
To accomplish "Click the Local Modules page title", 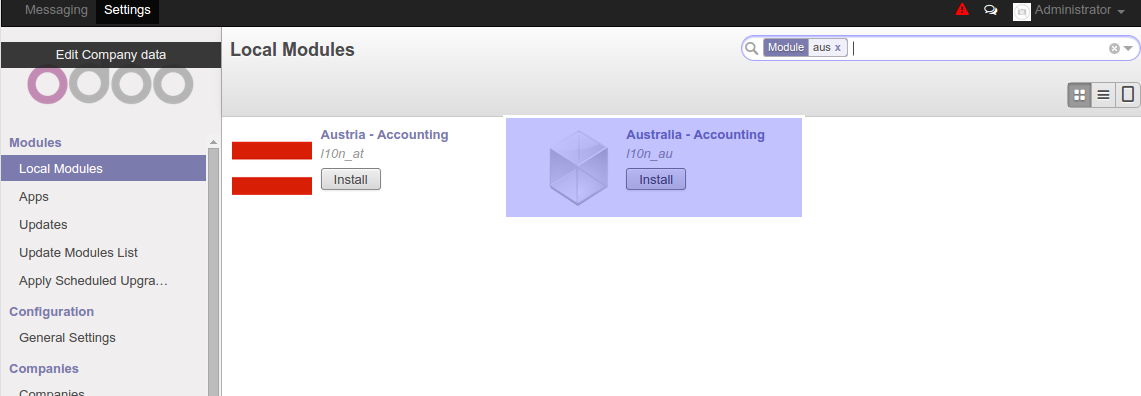I will (293, 50).
